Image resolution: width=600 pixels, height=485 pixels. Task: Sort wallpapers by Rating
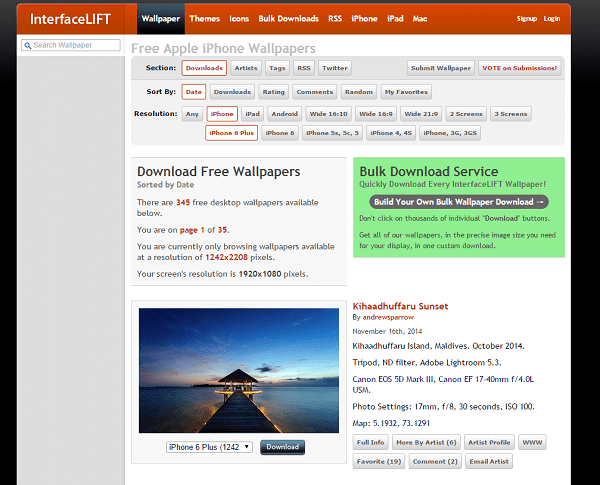tap(274, 92)
